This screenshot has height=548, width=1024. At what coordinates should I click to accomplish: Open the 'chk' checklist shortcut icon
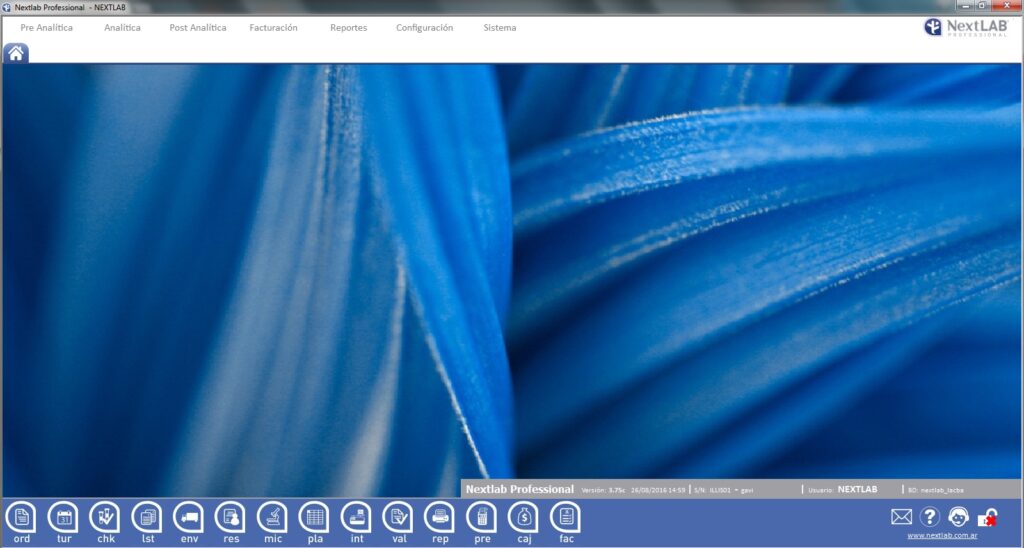click(x=105, y=518)
